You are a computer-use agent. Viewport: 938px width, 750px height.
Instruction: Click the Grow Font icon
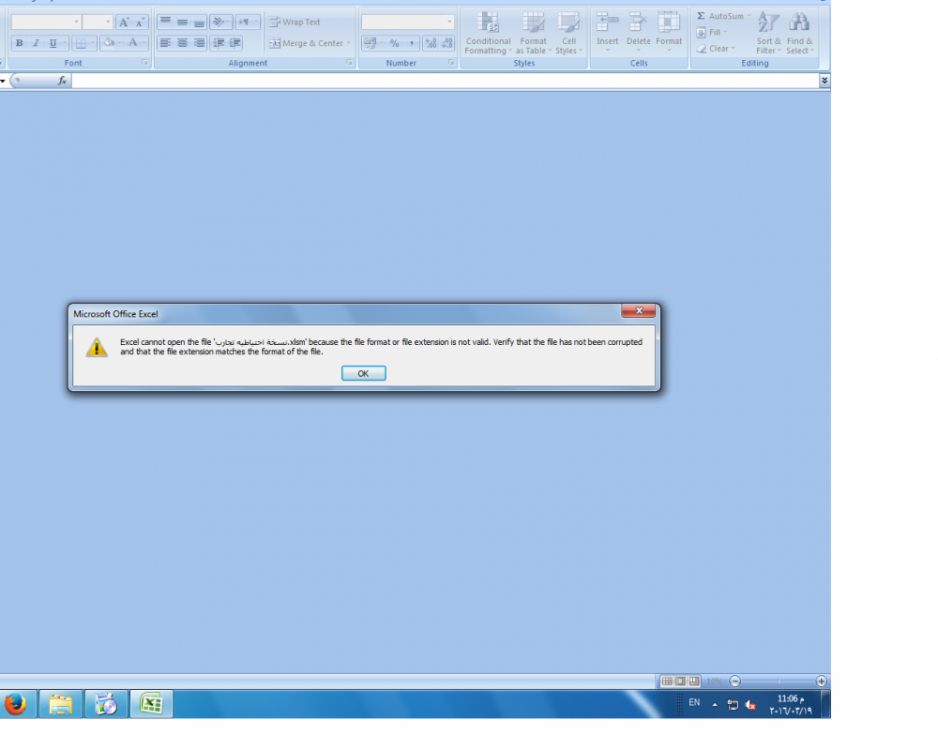click(x=124, y=23)
